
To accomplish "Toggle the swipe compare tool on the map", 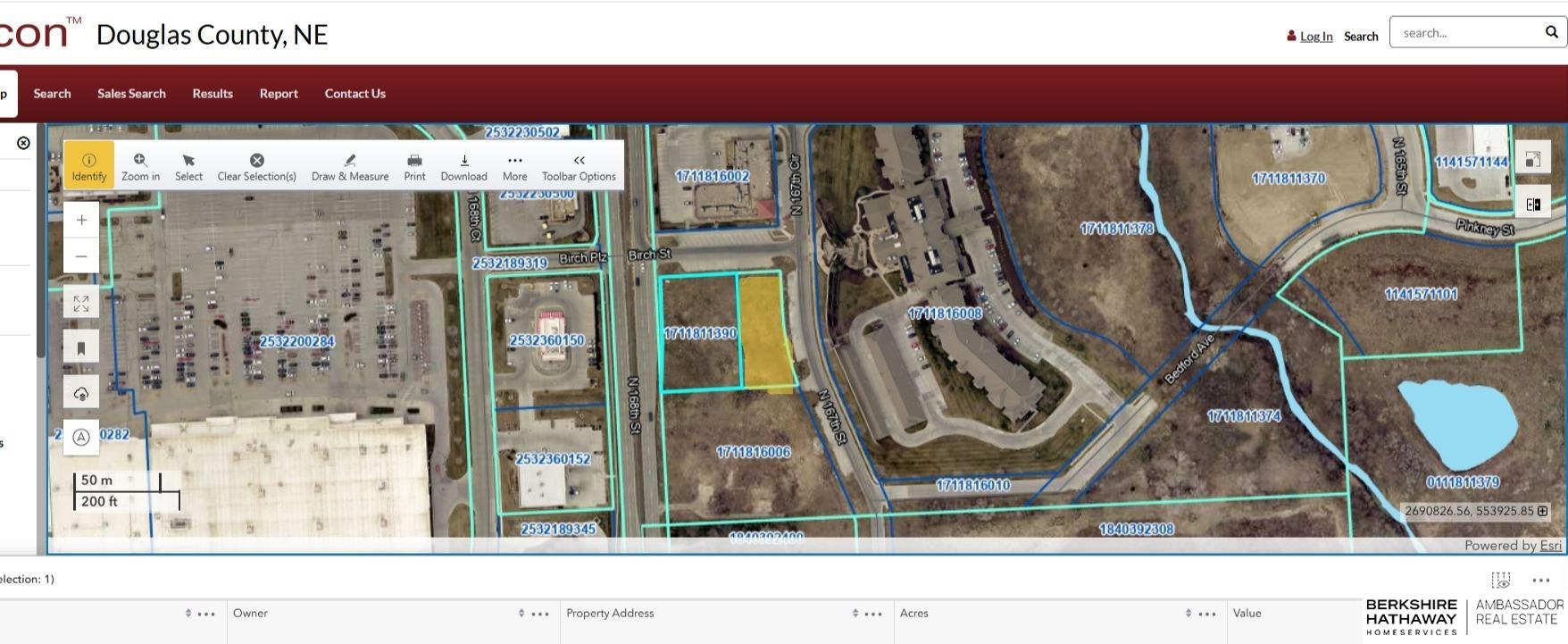I will coord(1533,205).
